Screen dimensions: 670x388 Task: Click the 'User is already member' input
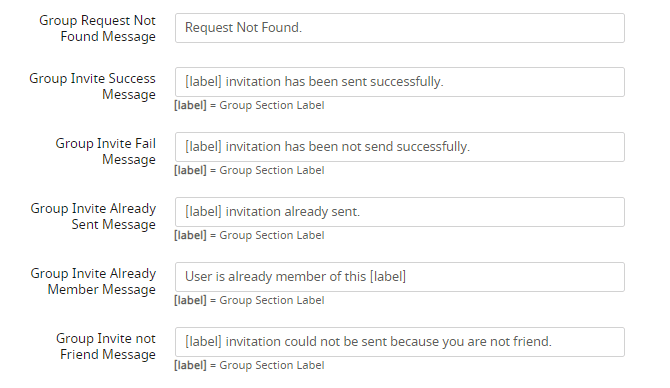pos(400,277)
